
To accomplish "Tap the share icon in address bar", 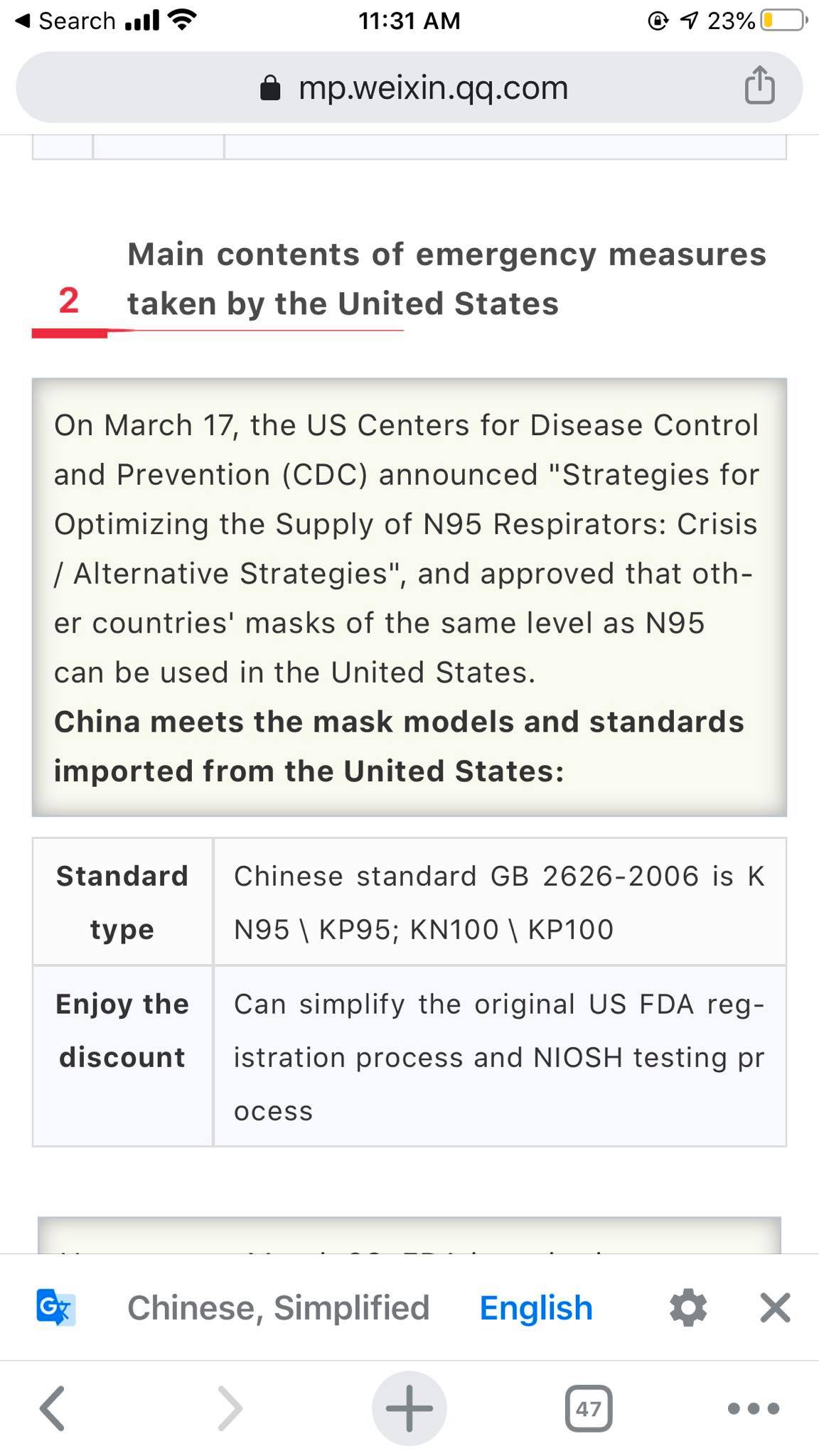I will pos(759,85).
